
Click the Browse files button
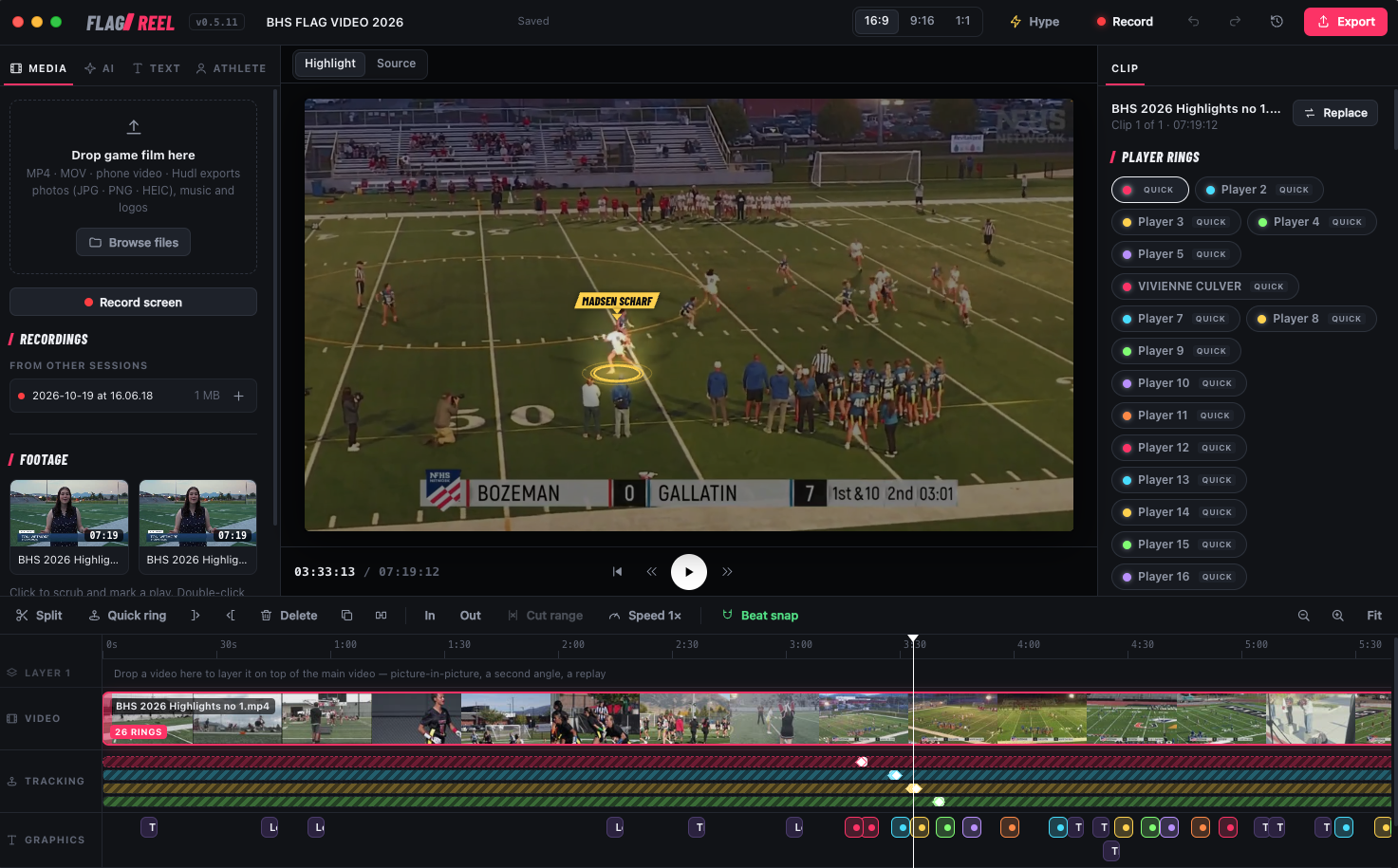pos(134,243)
